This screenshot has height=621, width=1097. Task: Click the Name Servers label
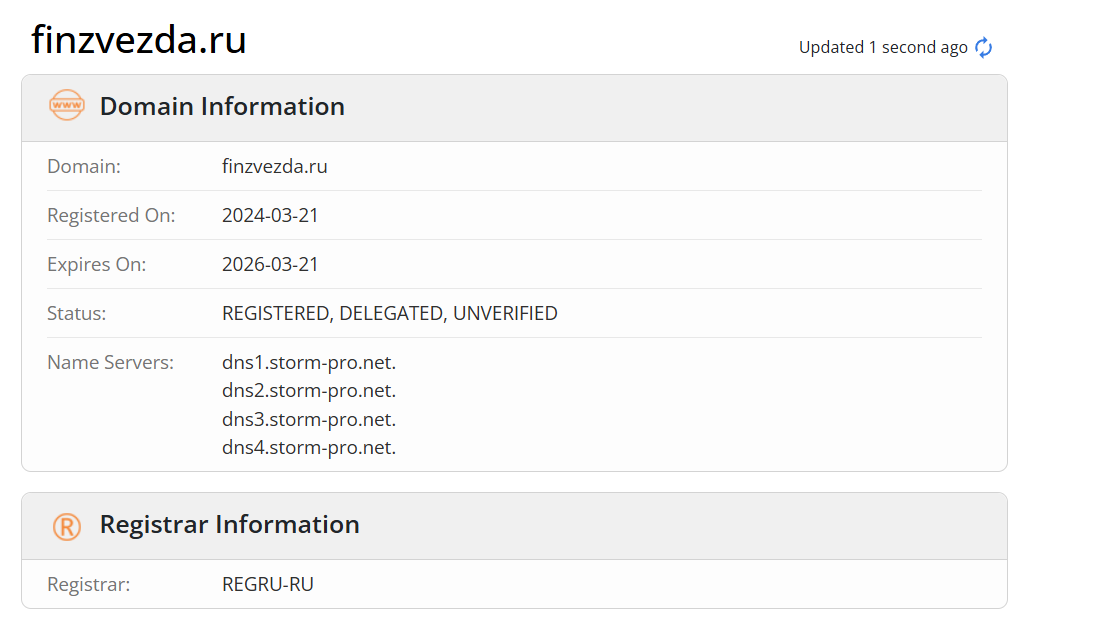111,362
